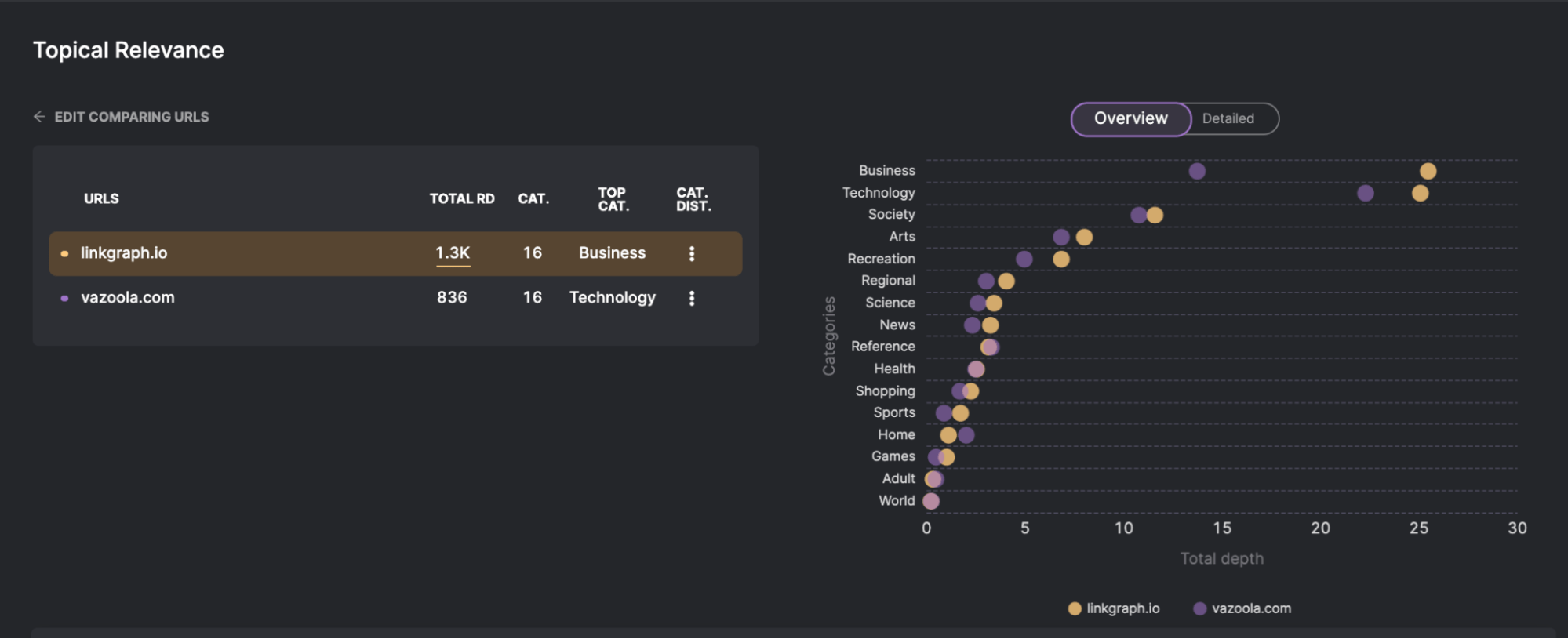Open the three-dot menu for linkgraph.io
The height and width of the screenshot is (639, 1568).
click(x=692, y=253)
